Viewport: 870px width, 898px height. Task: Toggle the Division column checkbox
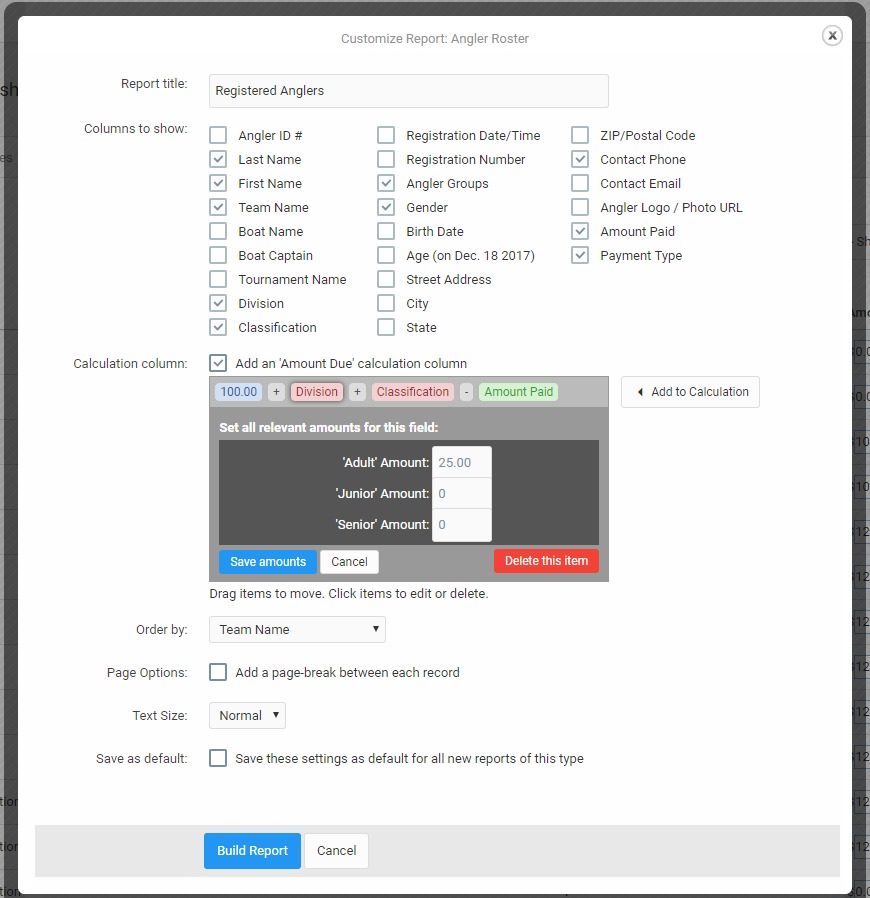pyautogui.click(x=218, y=304)
